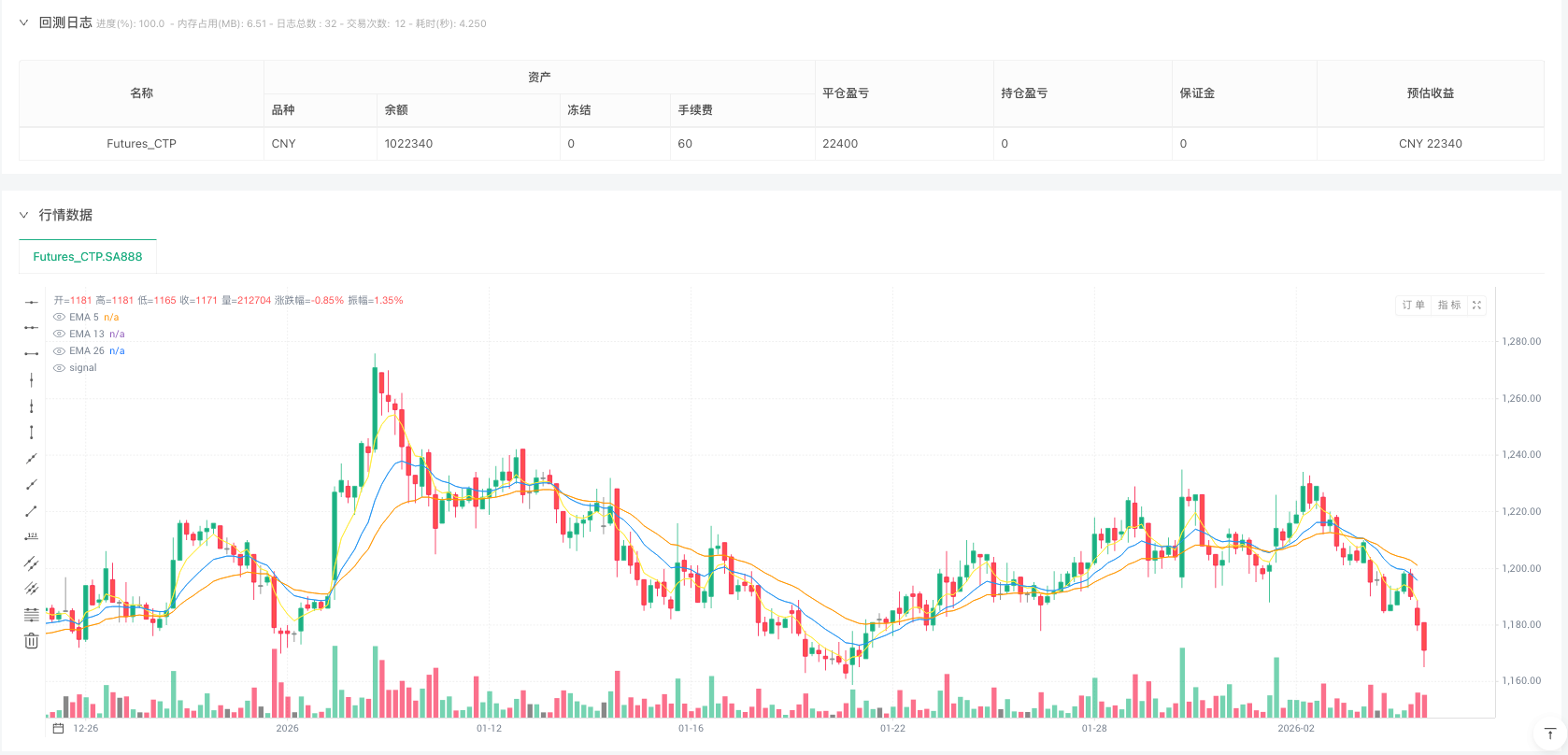Image resolution: width=1568 pixels, height=755 pixels.
Task: Click the trash icon to delete drawings
Action: click(31, 641)
